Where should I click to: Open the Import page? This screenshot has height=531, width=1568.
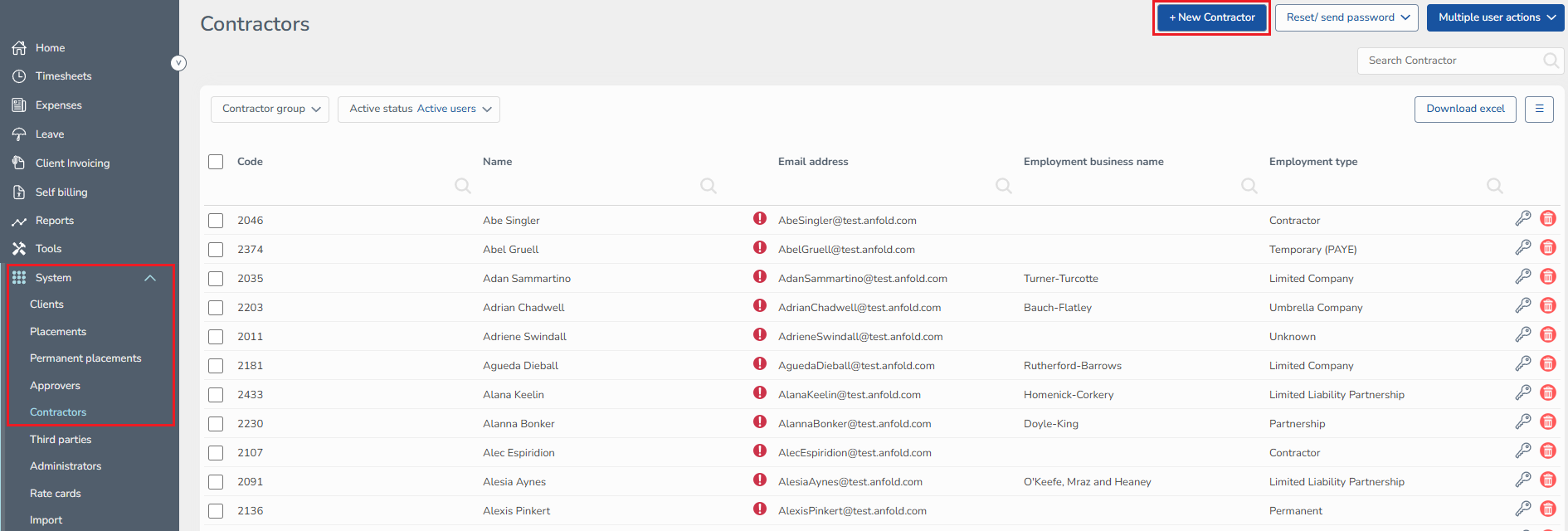tap(46, 520)
